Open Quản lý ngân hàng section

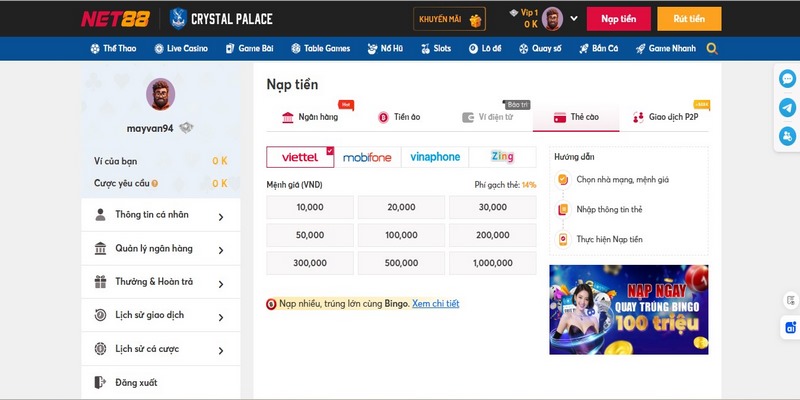(x=161, y=248)
